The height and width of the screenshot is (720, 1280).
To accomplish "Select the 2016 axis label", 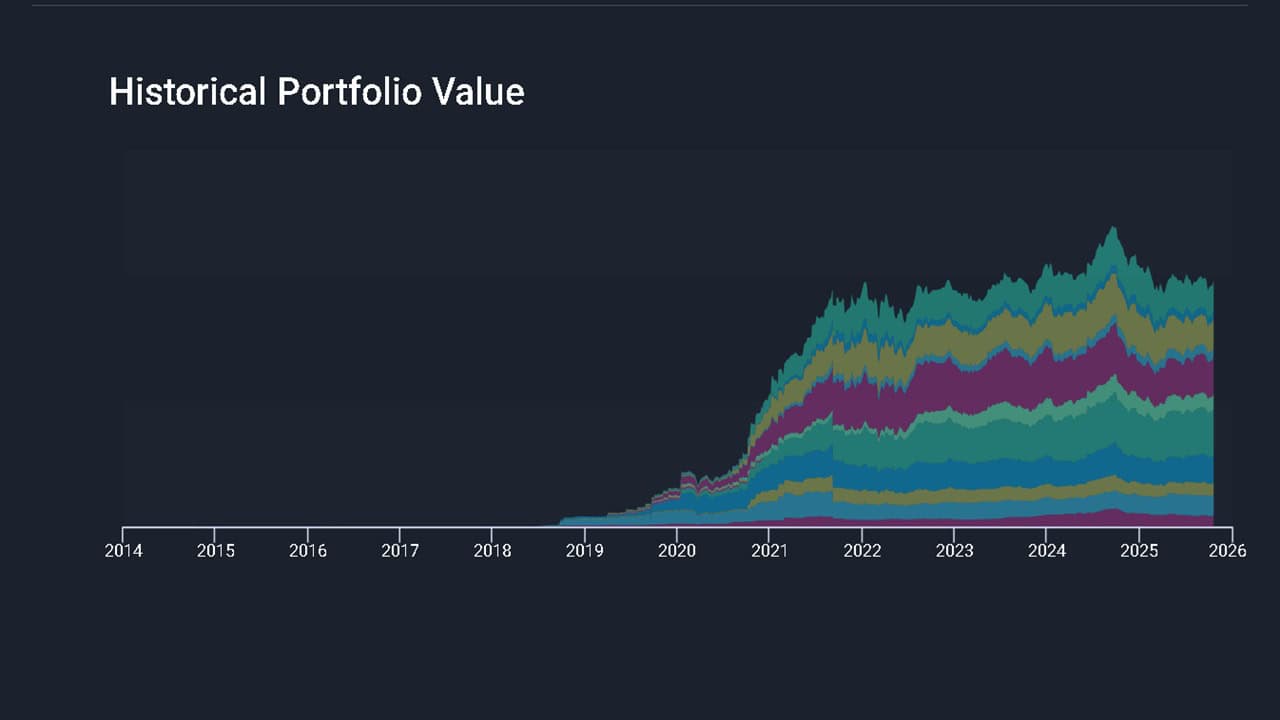I will click(308, 551).
